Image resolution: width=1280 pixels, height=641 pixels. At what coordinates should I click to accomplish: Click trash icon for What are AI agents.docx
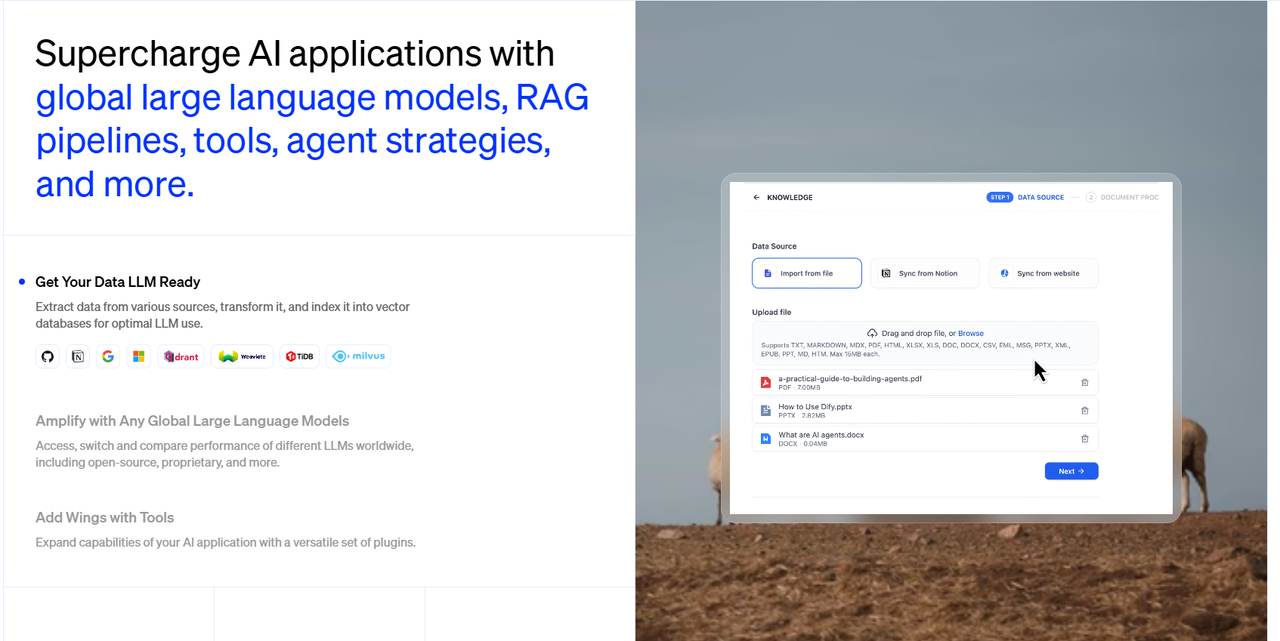coord(1085,439)
